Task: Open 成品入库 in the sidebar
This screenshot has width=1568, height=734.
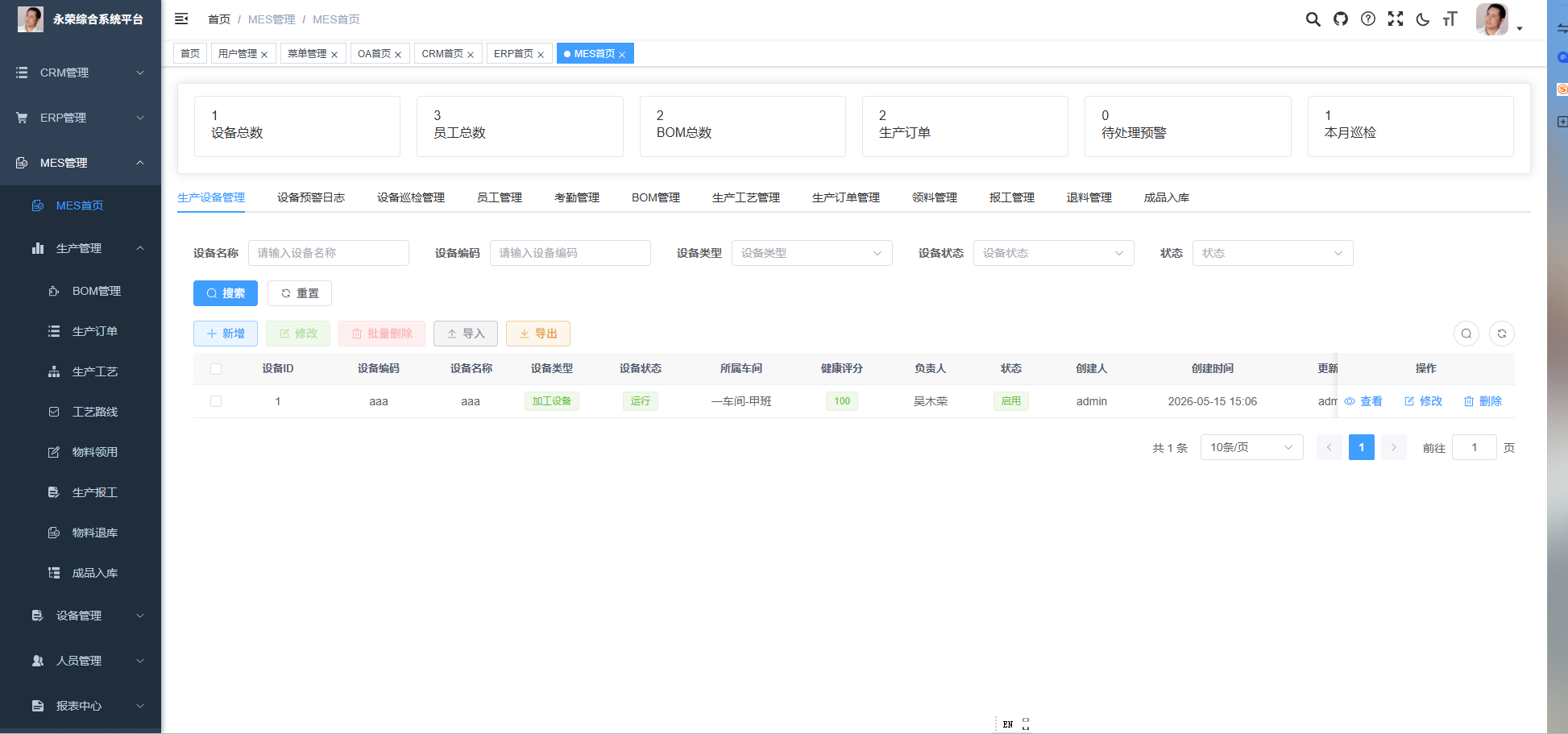Action: click(x=81, y=573)
